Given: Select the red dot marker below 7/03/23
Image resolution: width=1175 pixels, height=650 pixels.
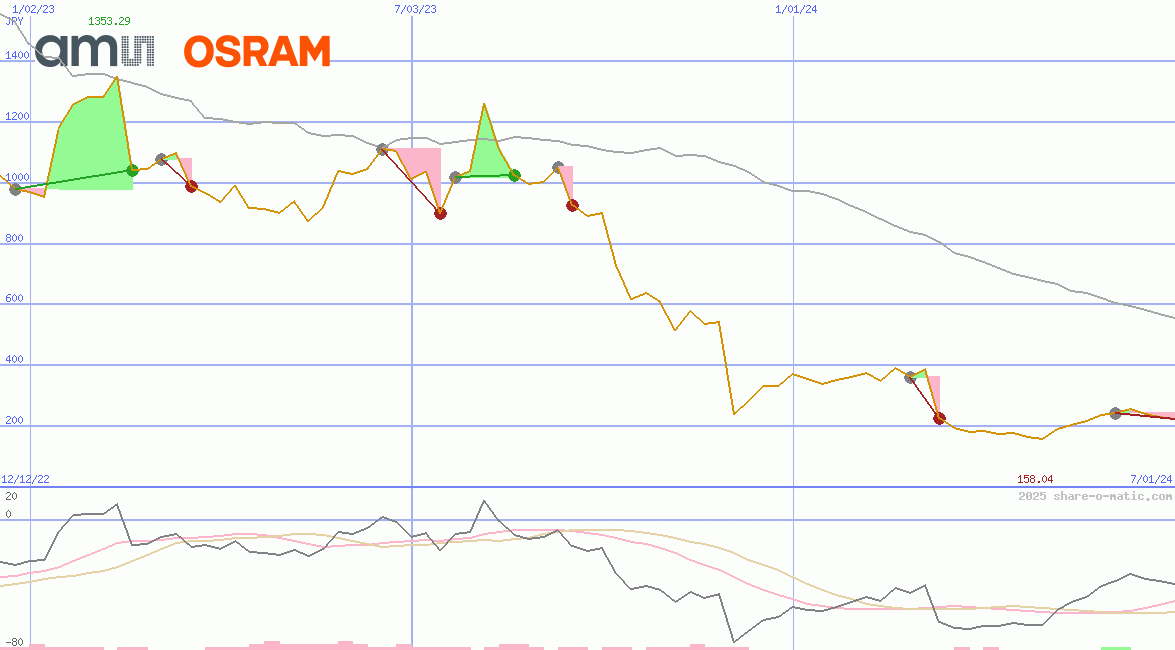Looking at the screenshot, I should 440,213.
